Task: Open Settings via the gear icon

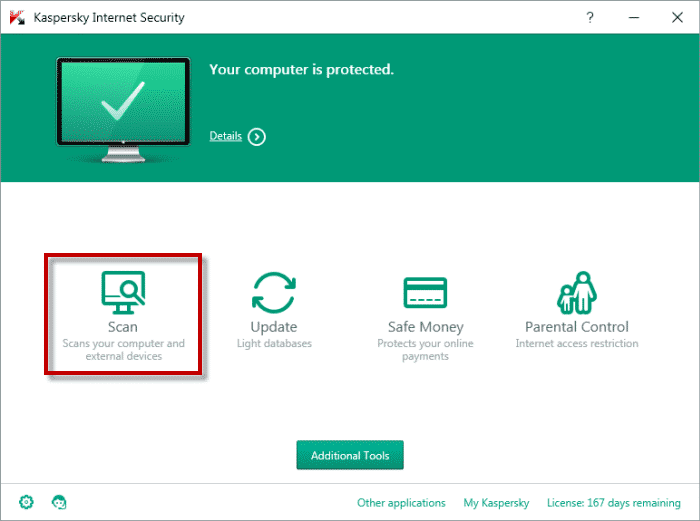Action: tap(26, 502)
